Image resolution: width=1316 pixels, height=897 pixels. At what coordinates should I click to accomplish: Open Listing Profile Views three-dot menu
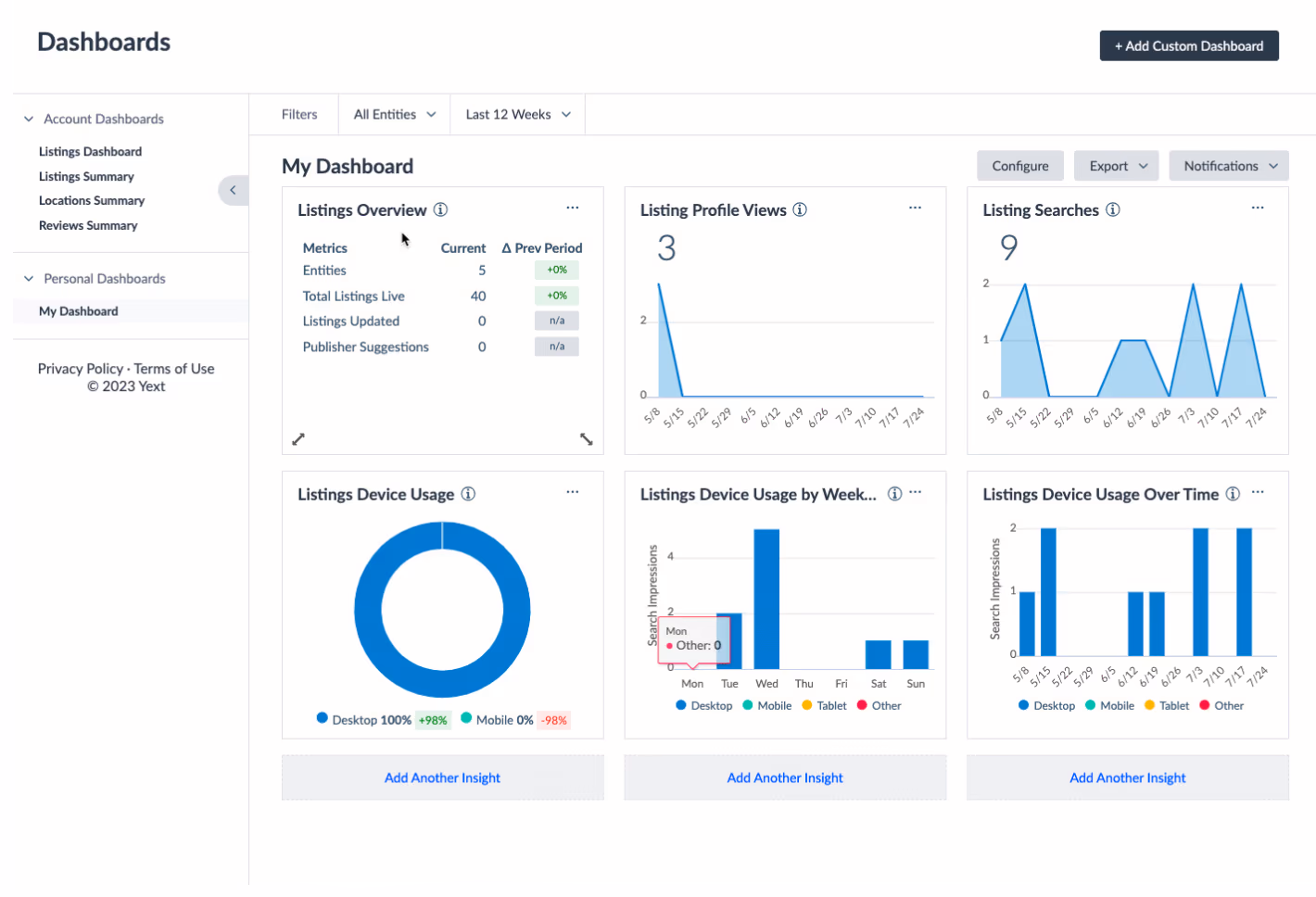click(x=916, y=208)
